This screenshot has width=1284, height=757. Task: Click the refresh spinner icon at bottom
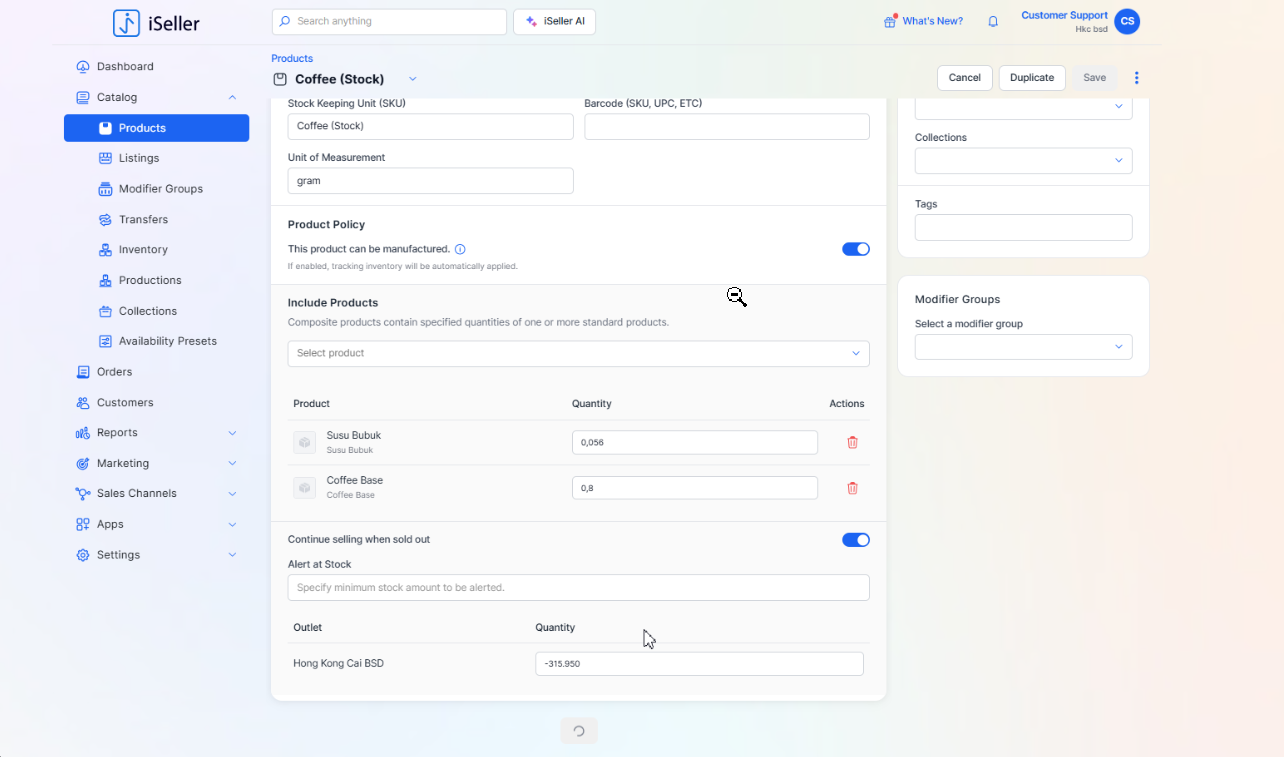[578, 731]
